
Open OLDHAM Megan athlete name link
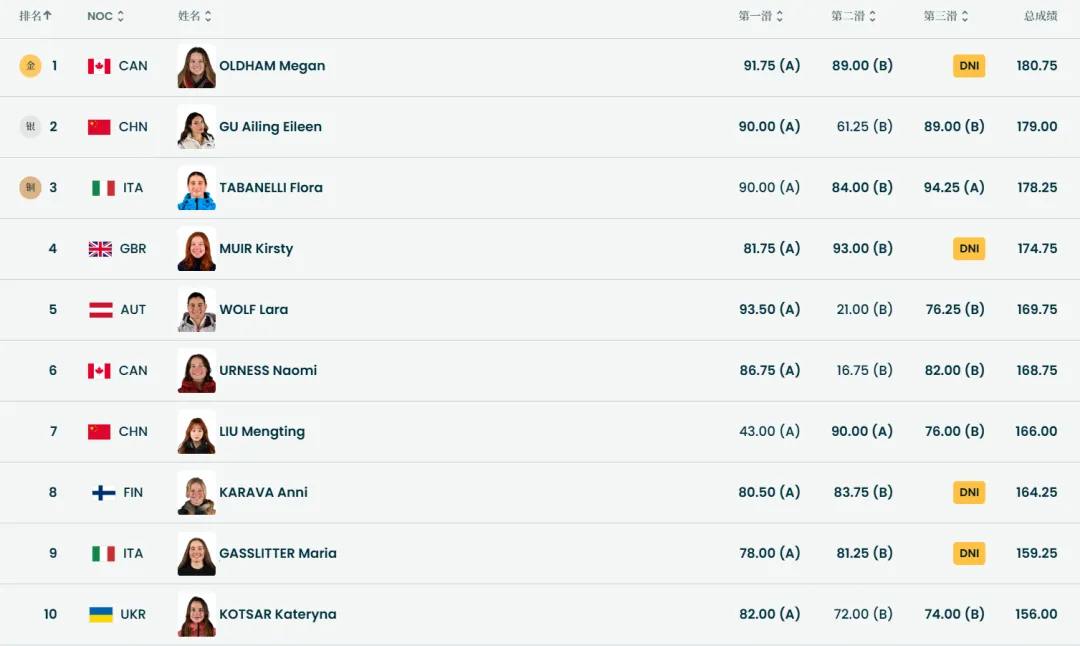pyautogui.click(x=272, y=66)
